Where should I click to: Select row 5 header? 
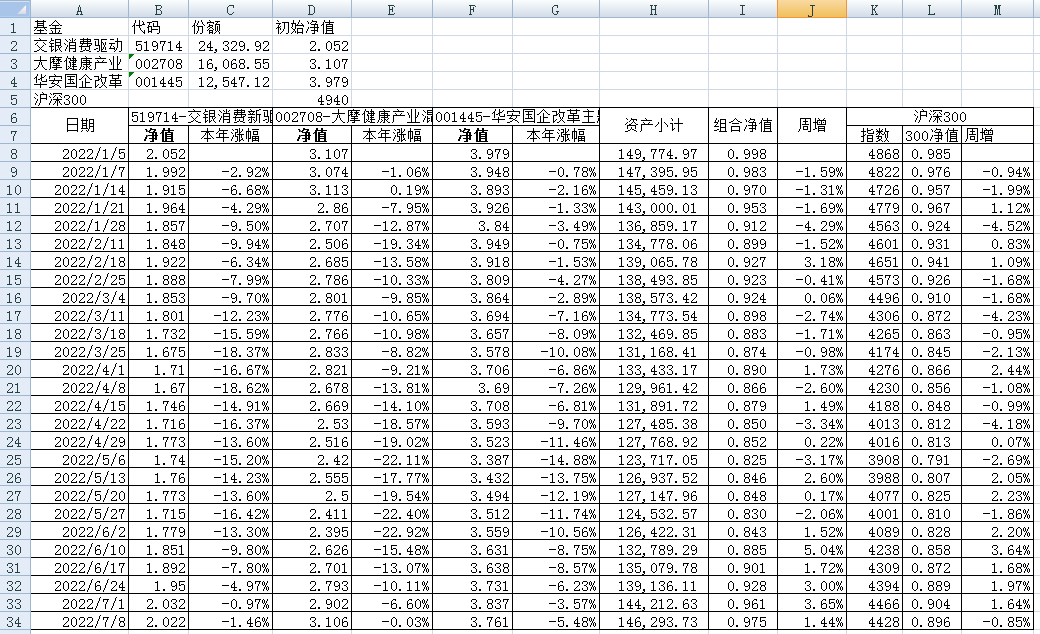(x=15, y=99)
